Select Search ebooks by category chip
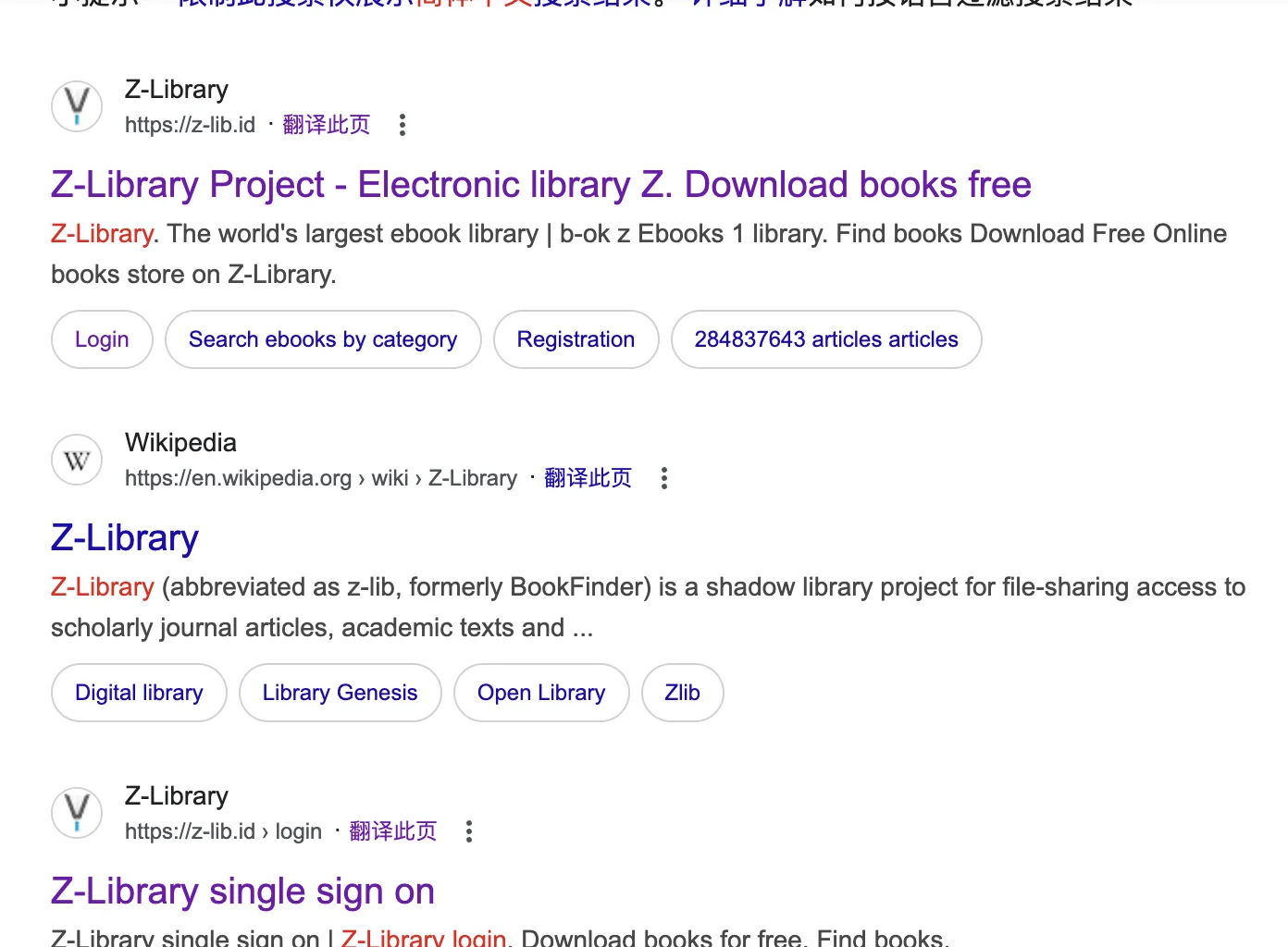Viewport: 1288px width, 947px height. [x=323, y=339]
